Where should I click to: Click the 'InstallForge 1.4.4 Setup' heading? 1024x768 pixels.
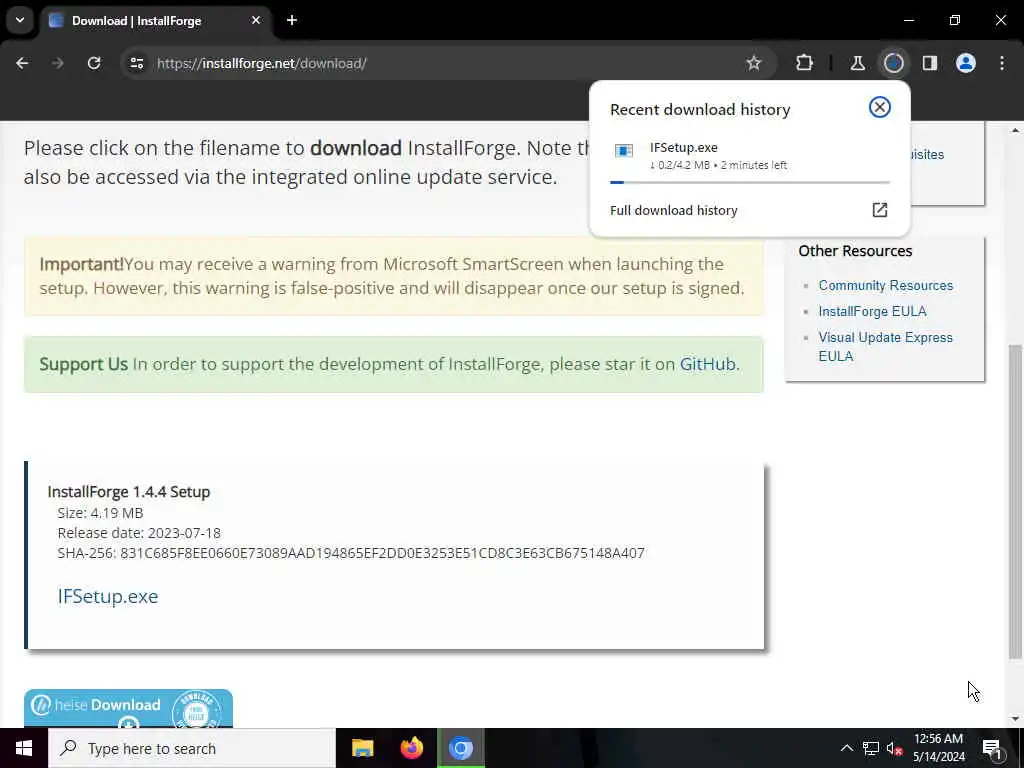[x=129, y=492]
